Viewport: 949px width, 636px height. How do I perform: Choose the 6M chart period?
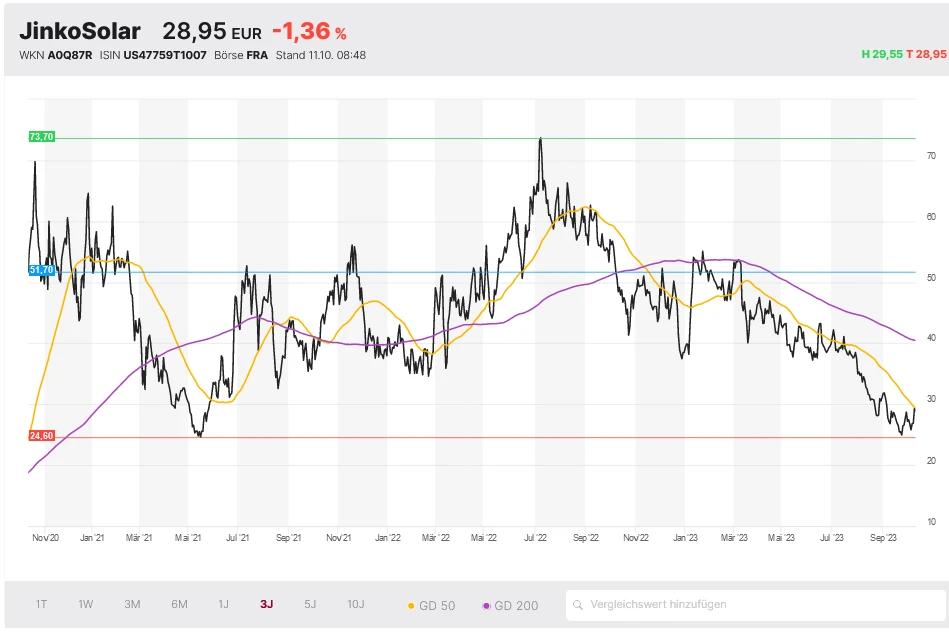click(x=179, y=604)
